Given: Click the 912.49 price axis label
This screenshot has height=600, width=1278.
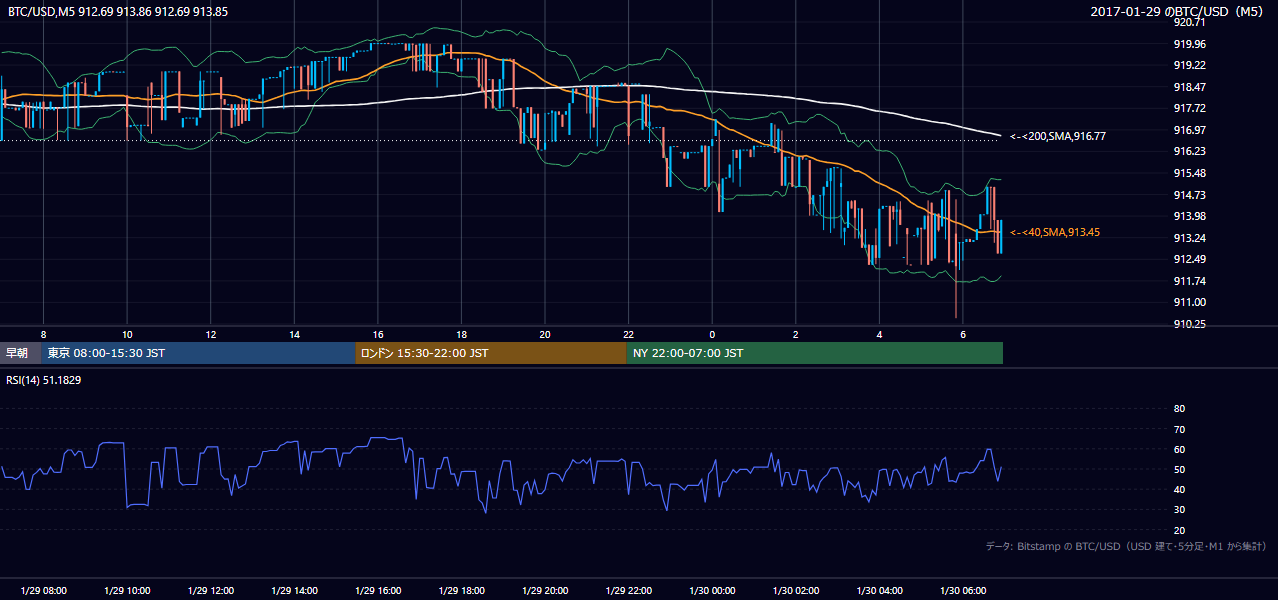Looking at the screenshot, I should point(1189,259).
